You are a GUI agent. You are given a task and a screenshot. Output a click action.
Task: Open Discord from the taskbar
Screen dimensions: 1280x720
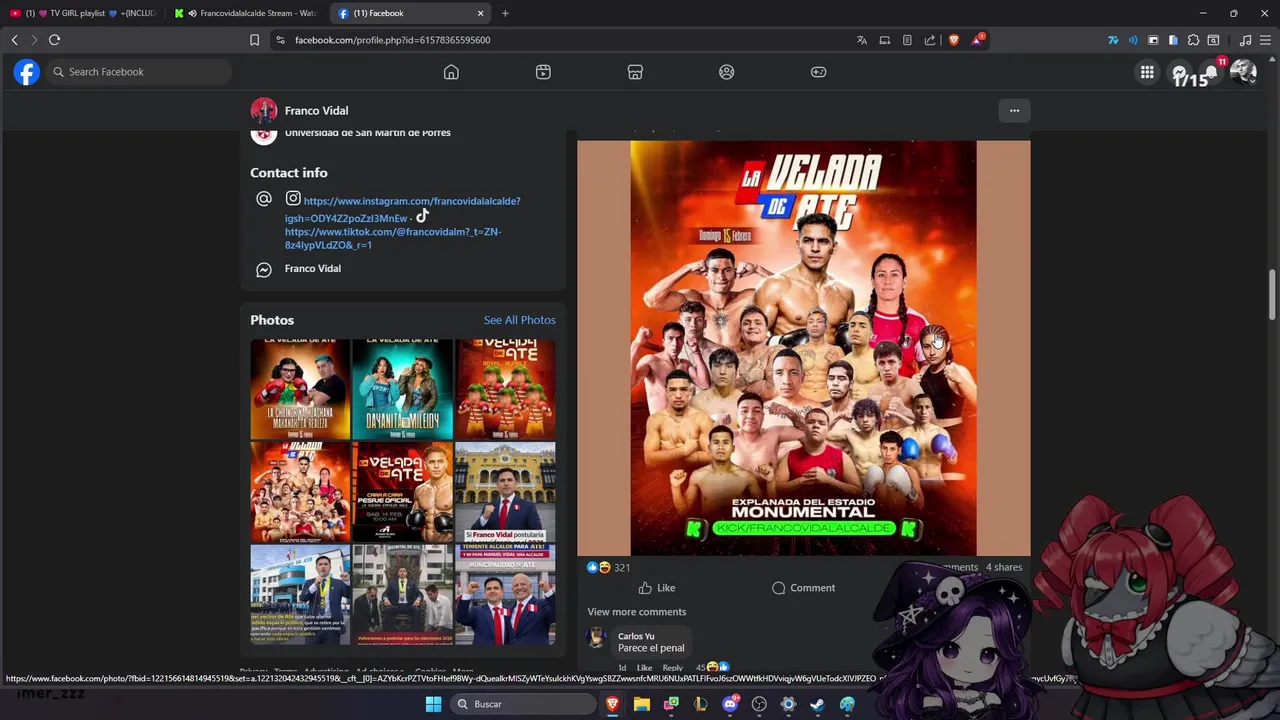click(x=730, y=704)
